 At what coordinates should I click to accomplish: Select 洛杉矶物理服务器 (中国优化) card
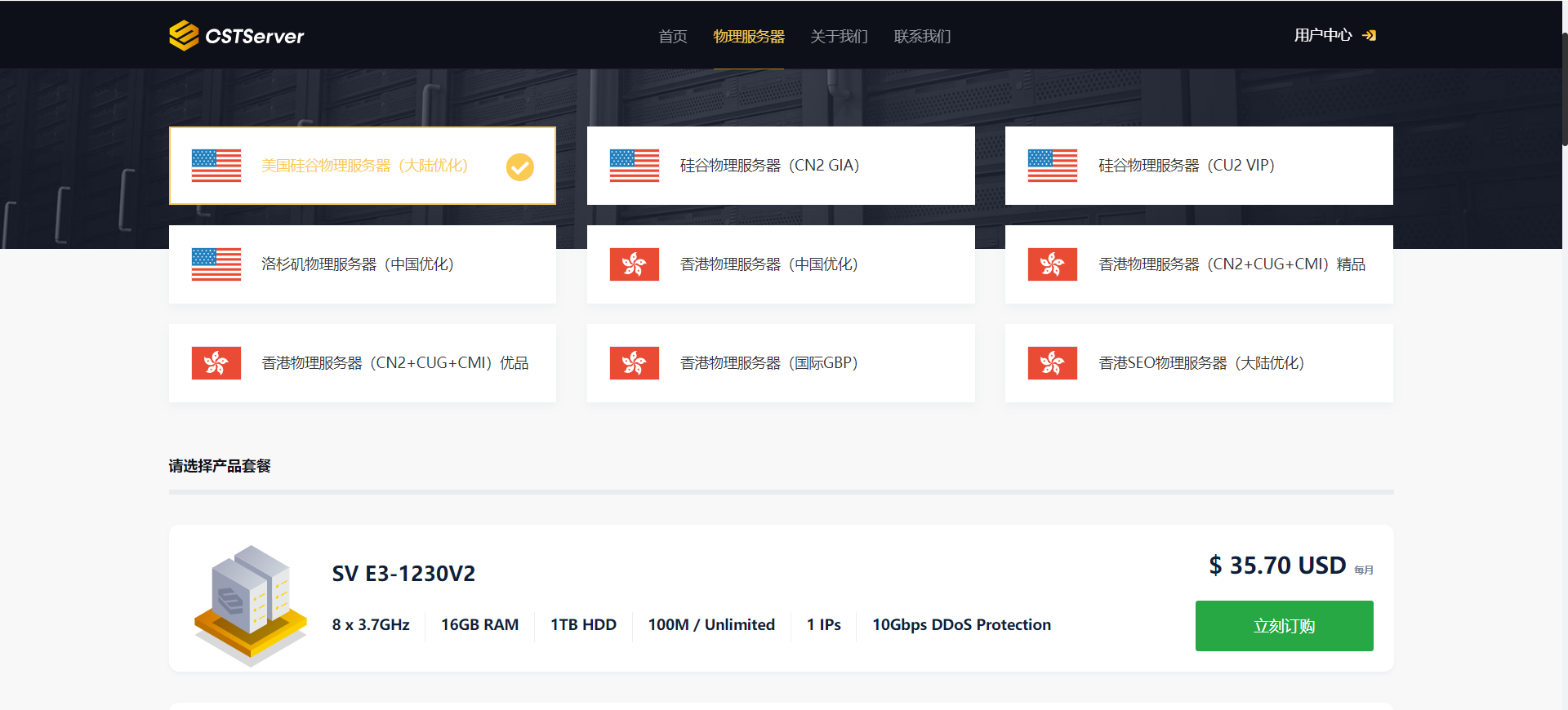(363, 264)
